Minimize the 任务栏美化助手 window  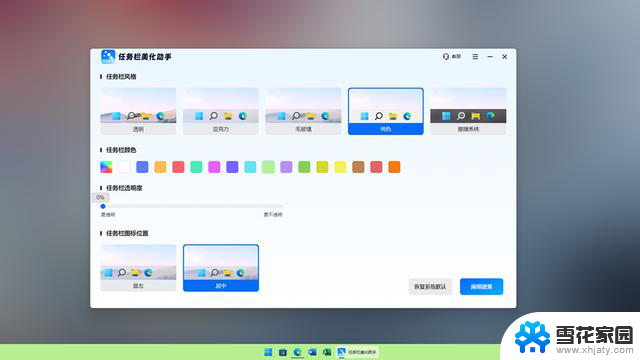click(490, 57)
